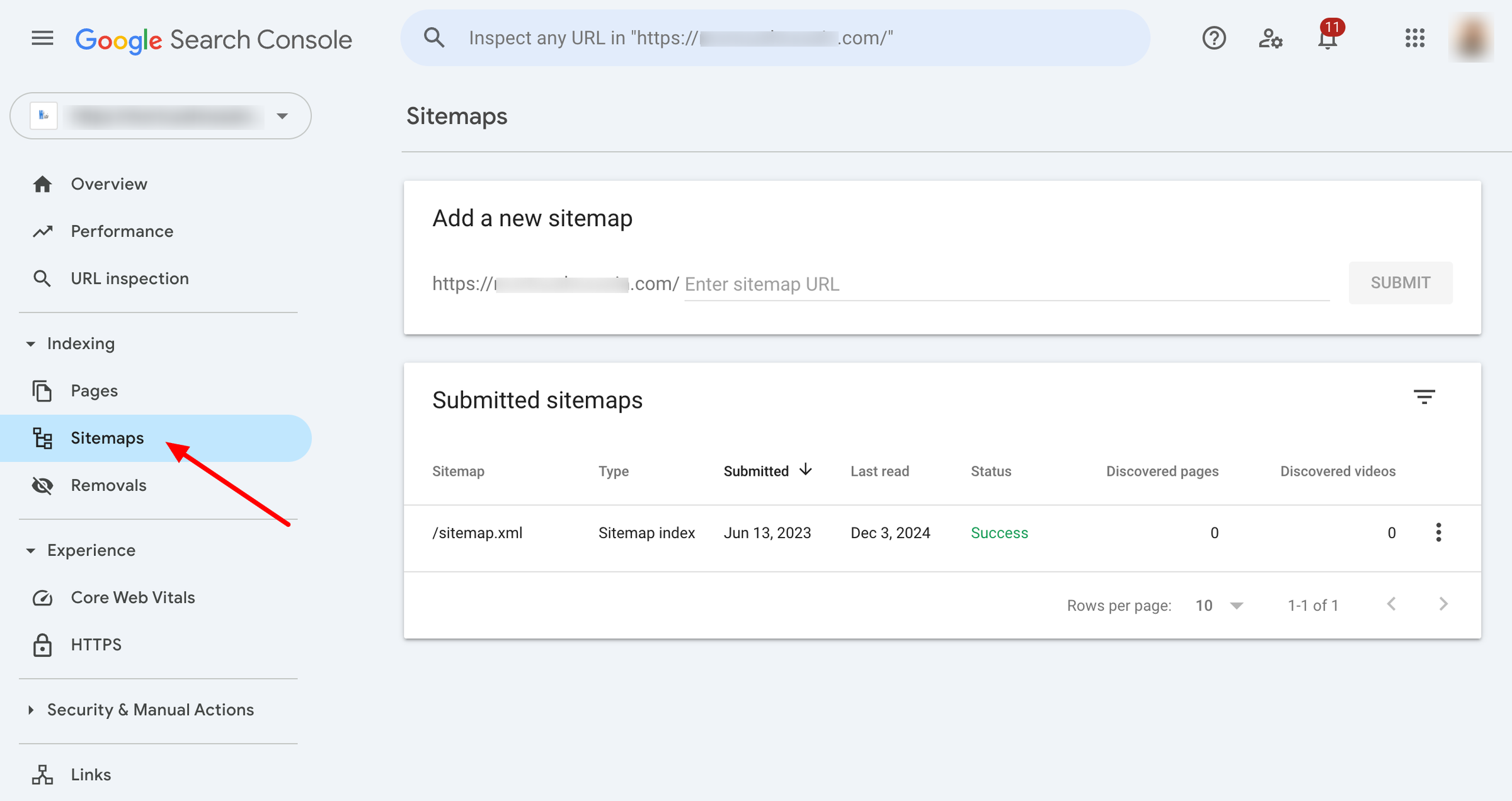Click the Pages documents icon

click(42, 391)
